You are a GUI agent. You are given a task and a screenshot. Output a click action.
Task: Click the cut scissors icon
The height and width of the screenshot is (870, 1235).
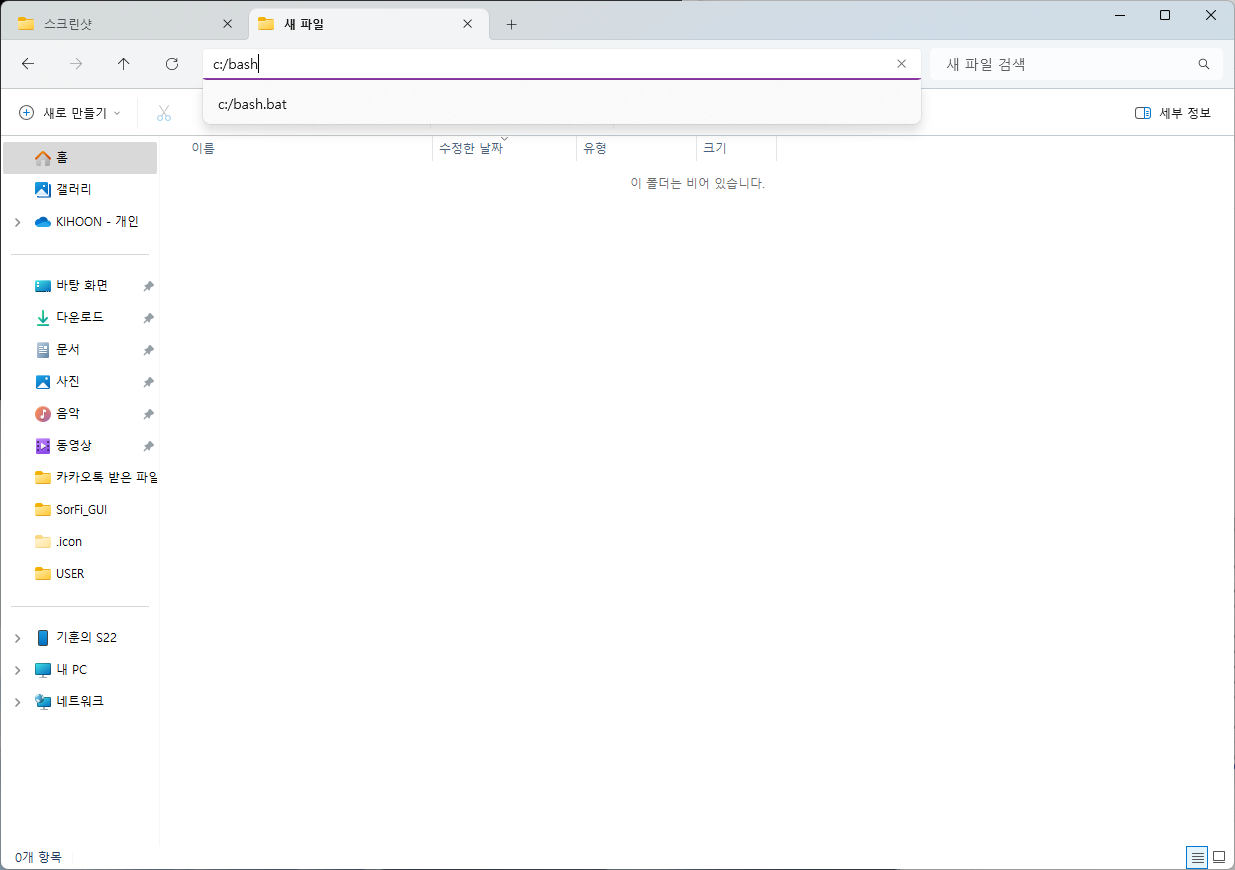[164, 113]
